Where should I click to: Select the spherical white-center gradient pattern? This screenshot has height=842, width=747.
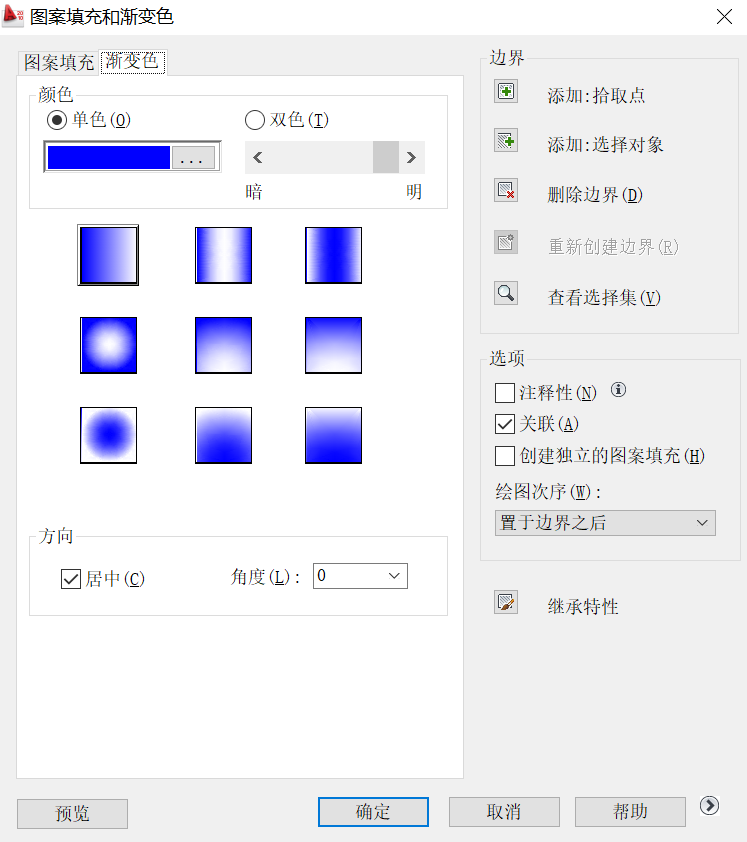pyautogui.click(x=108, y=345)
